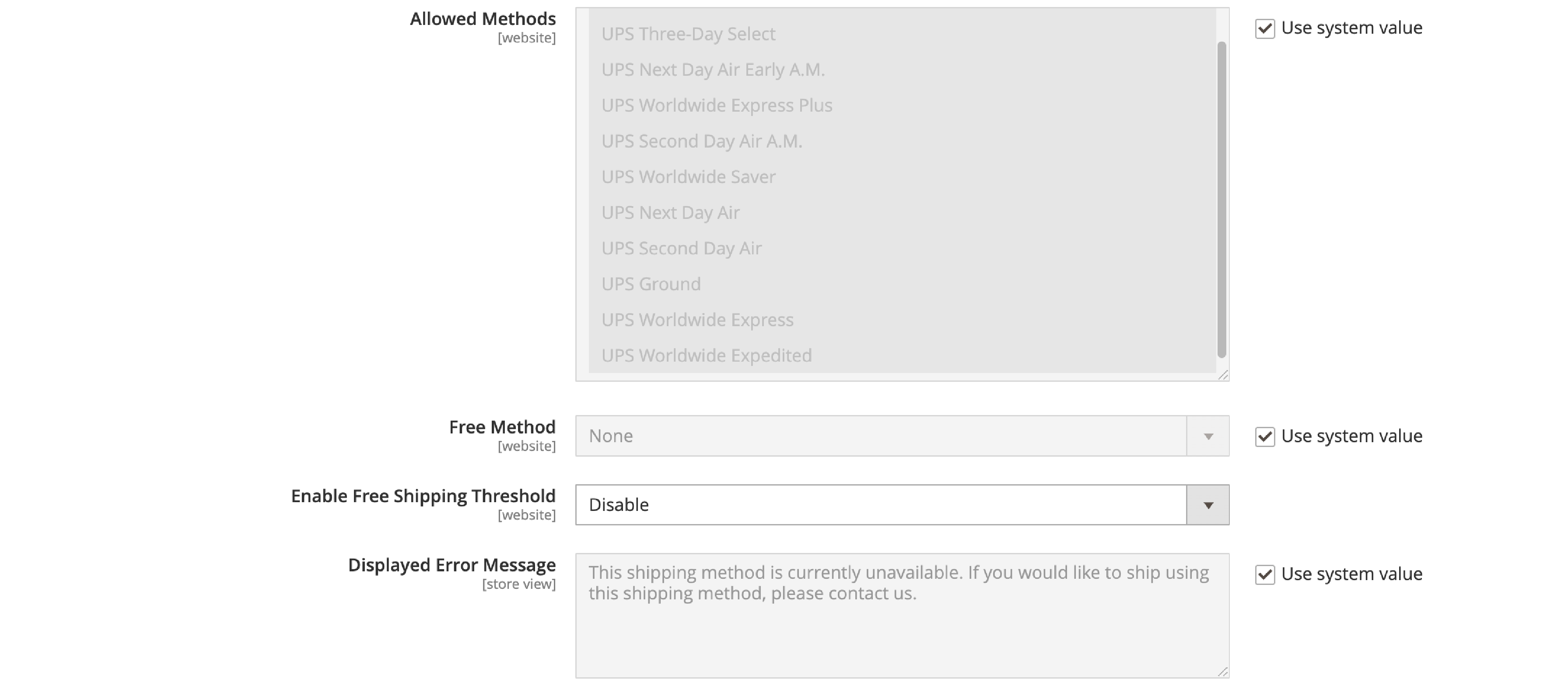This screenshot has width=1568, height=690.
Task: Toggle Use system value for Allowed Methods
Action: point(1265,28)
